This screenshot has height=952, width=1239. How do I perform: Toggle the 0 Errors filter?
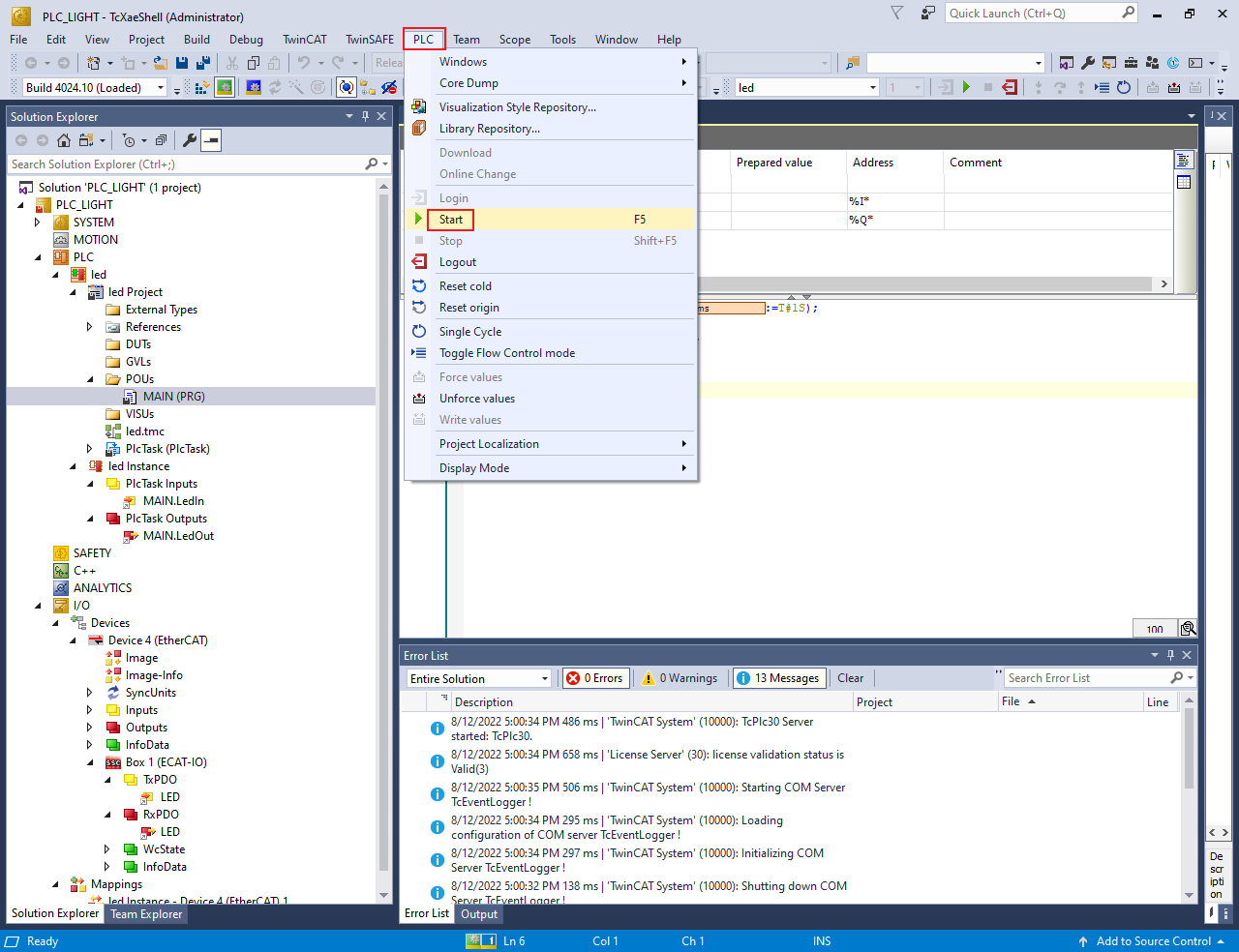tap(595, 678)
